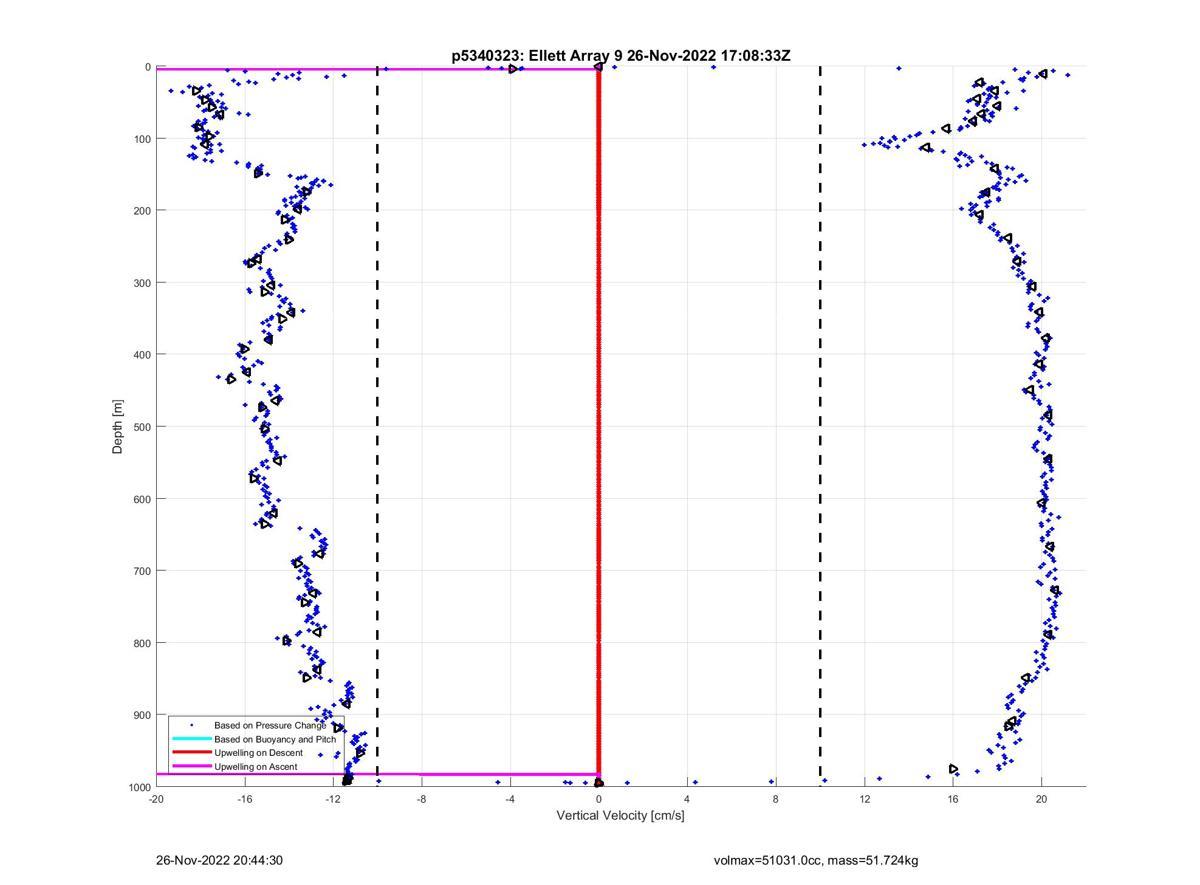This screenshot has height=885, width=1200.
Task: Click the red line sample in legend
Action: coord(191,753)
